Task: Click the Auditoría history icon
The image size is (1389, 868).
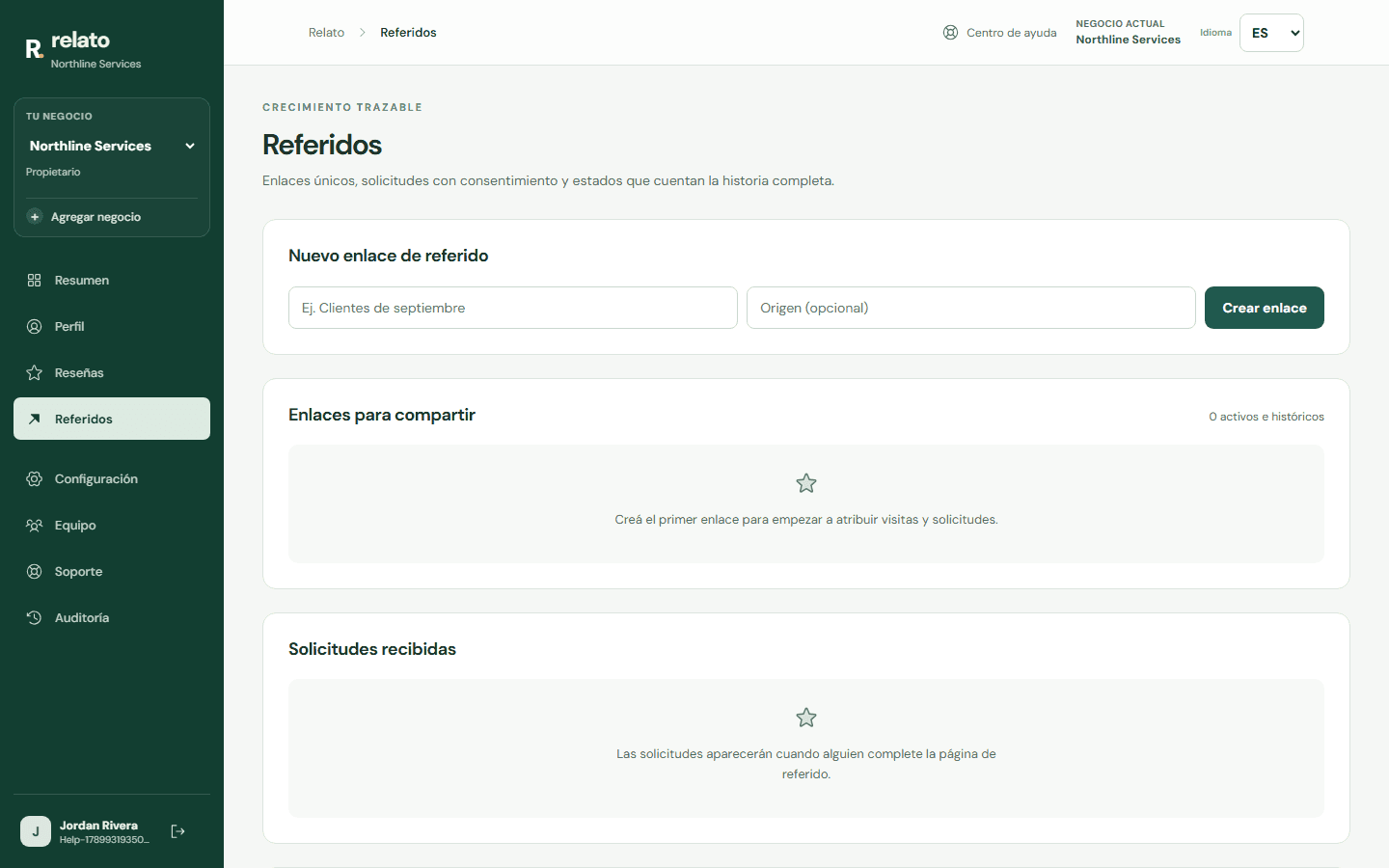Action: click(35, 618)
